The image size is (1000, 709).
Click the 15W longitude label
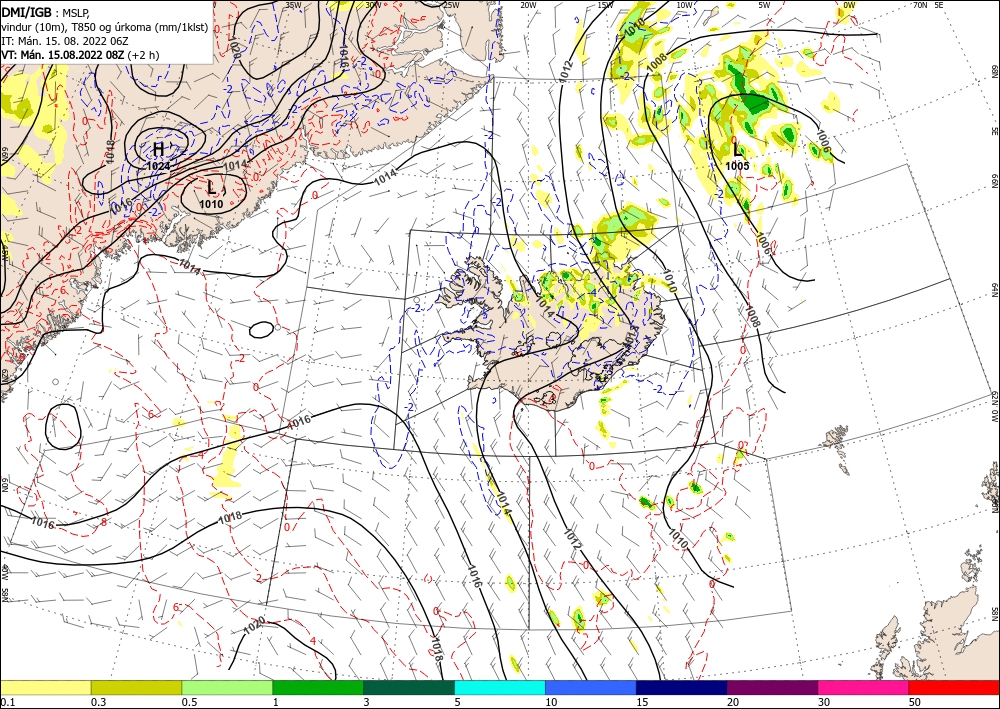tap(605, 5)
